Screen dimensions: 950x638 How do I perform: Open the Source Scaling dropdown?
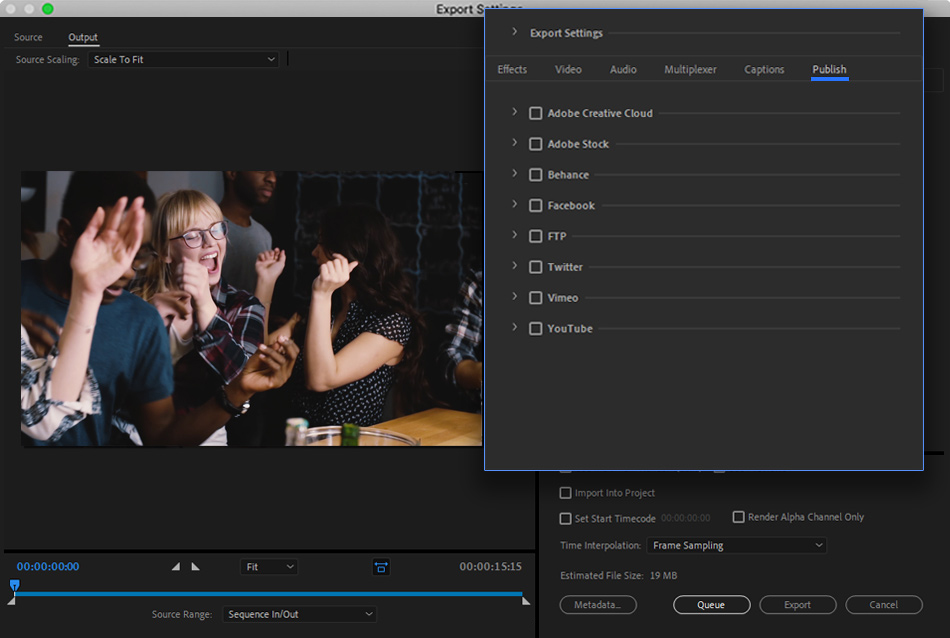tap(184, 60)
